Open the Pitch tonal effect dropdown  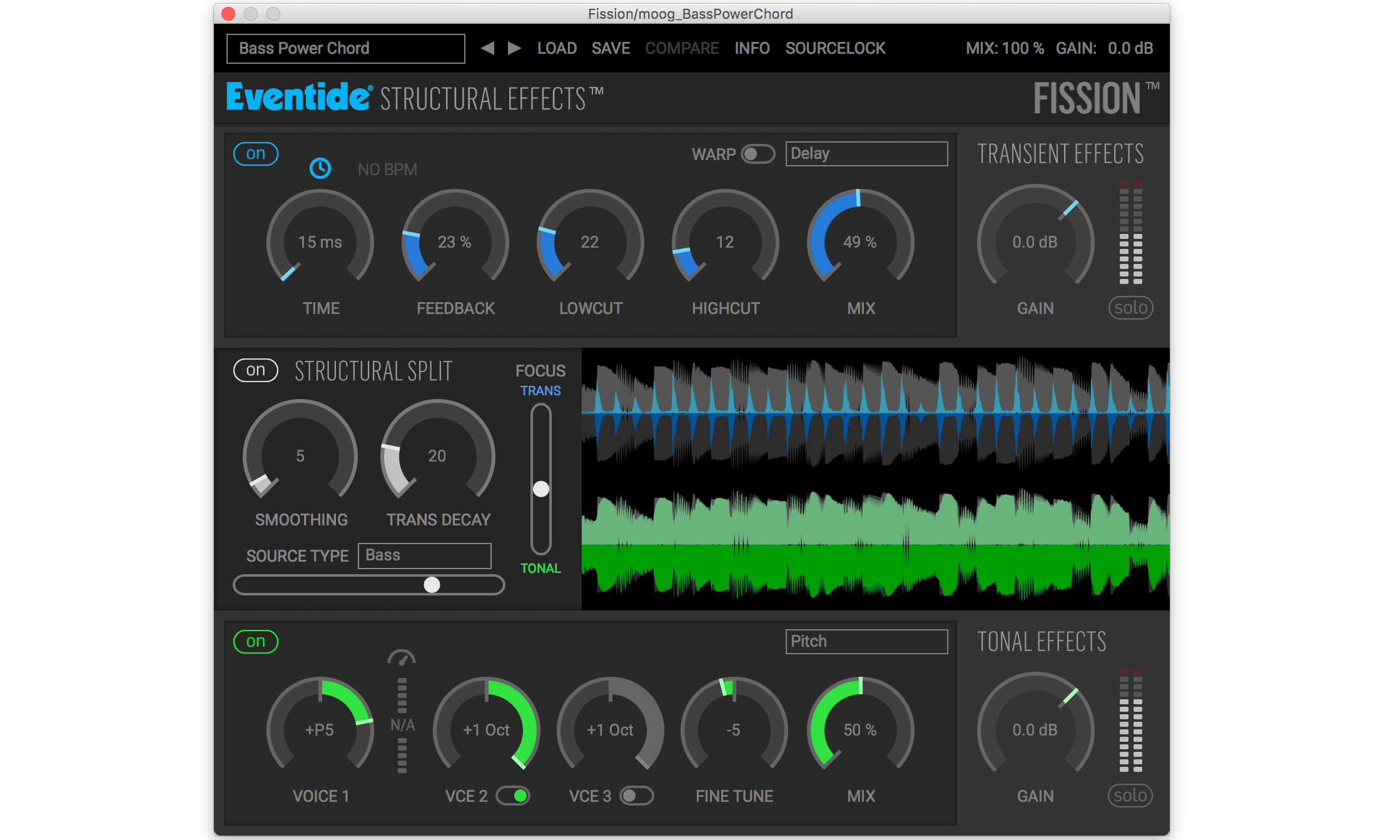click(866, 642)
